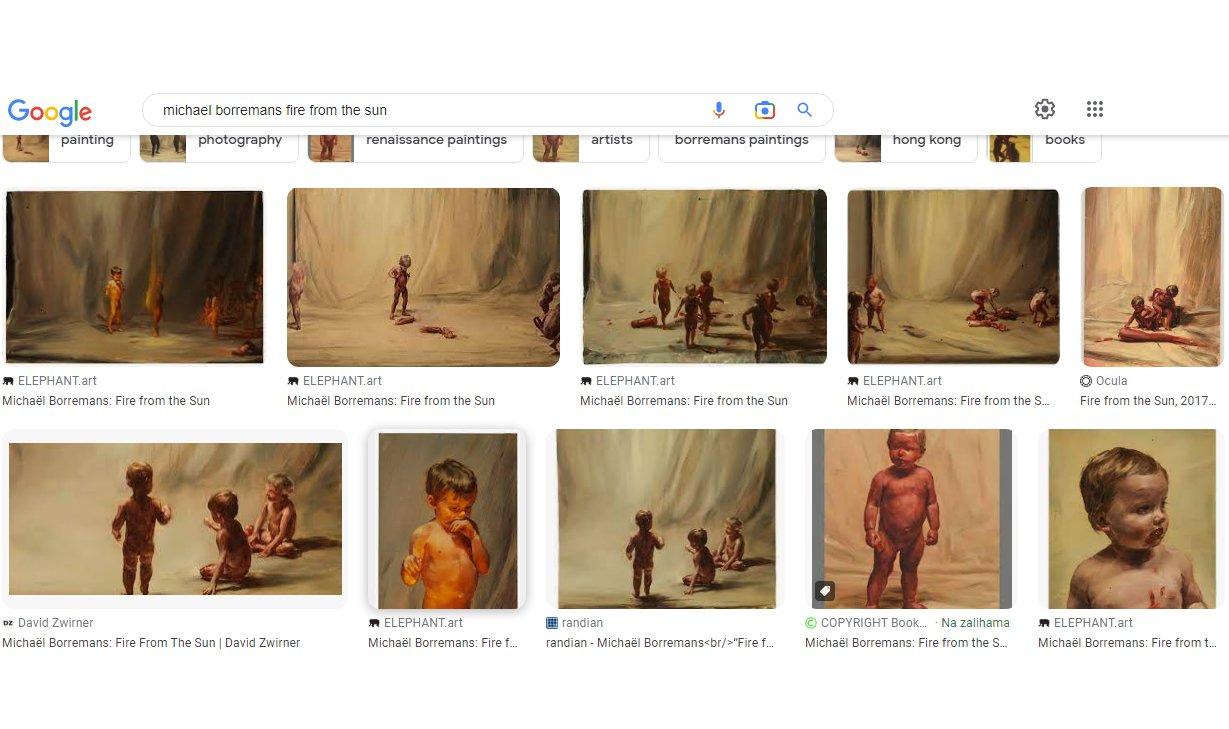Open the highlighted toddler-eating thumbnail
The image size is (1229, 729).
coord(447,519)
